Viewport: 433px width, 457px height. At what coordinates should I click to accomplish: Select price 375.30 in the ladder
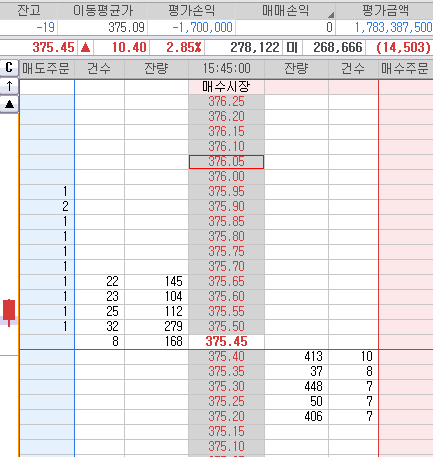(x=227, y=387)
